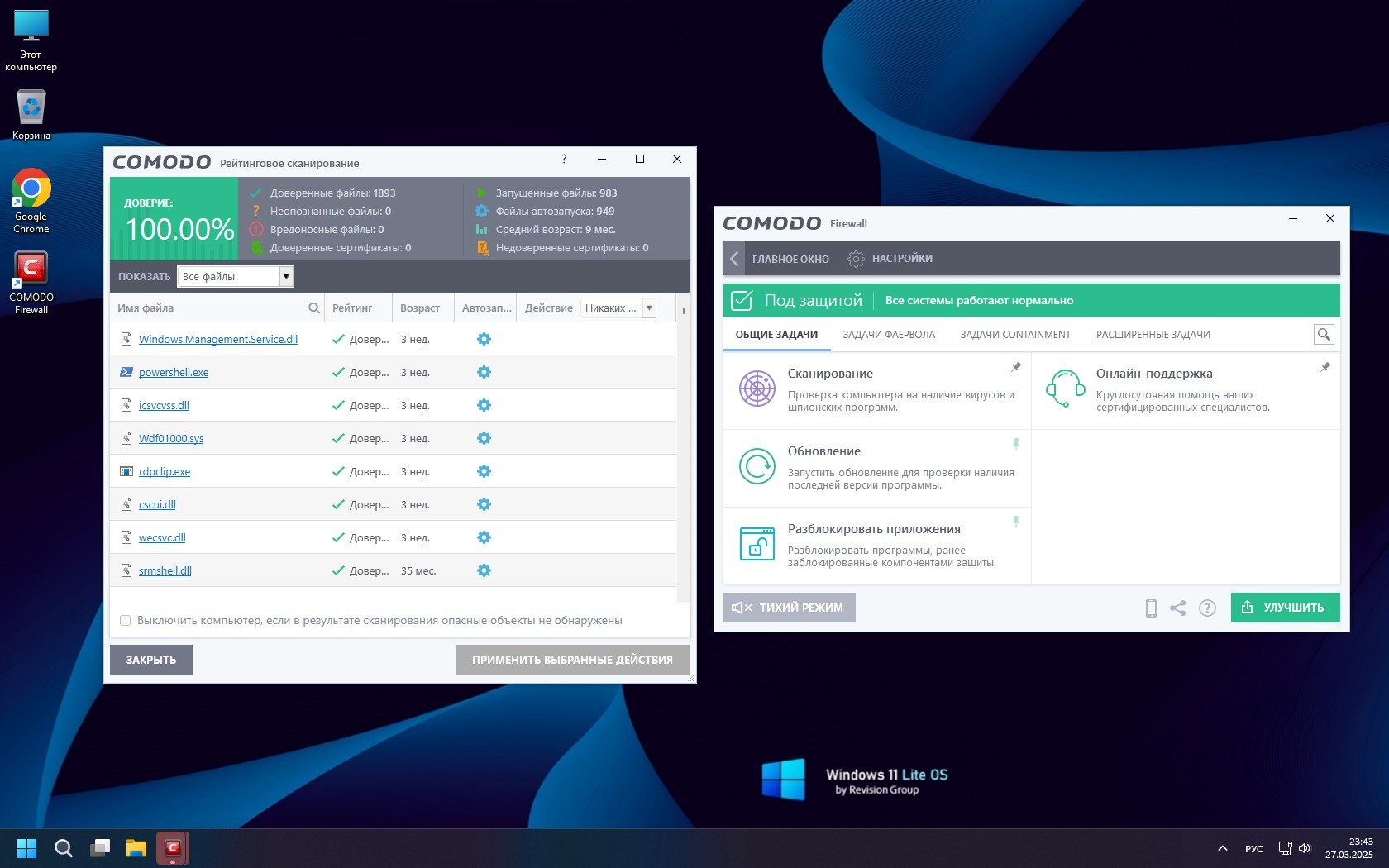
Task: Click the online support headset icon
Action: tap(1065, 389)
